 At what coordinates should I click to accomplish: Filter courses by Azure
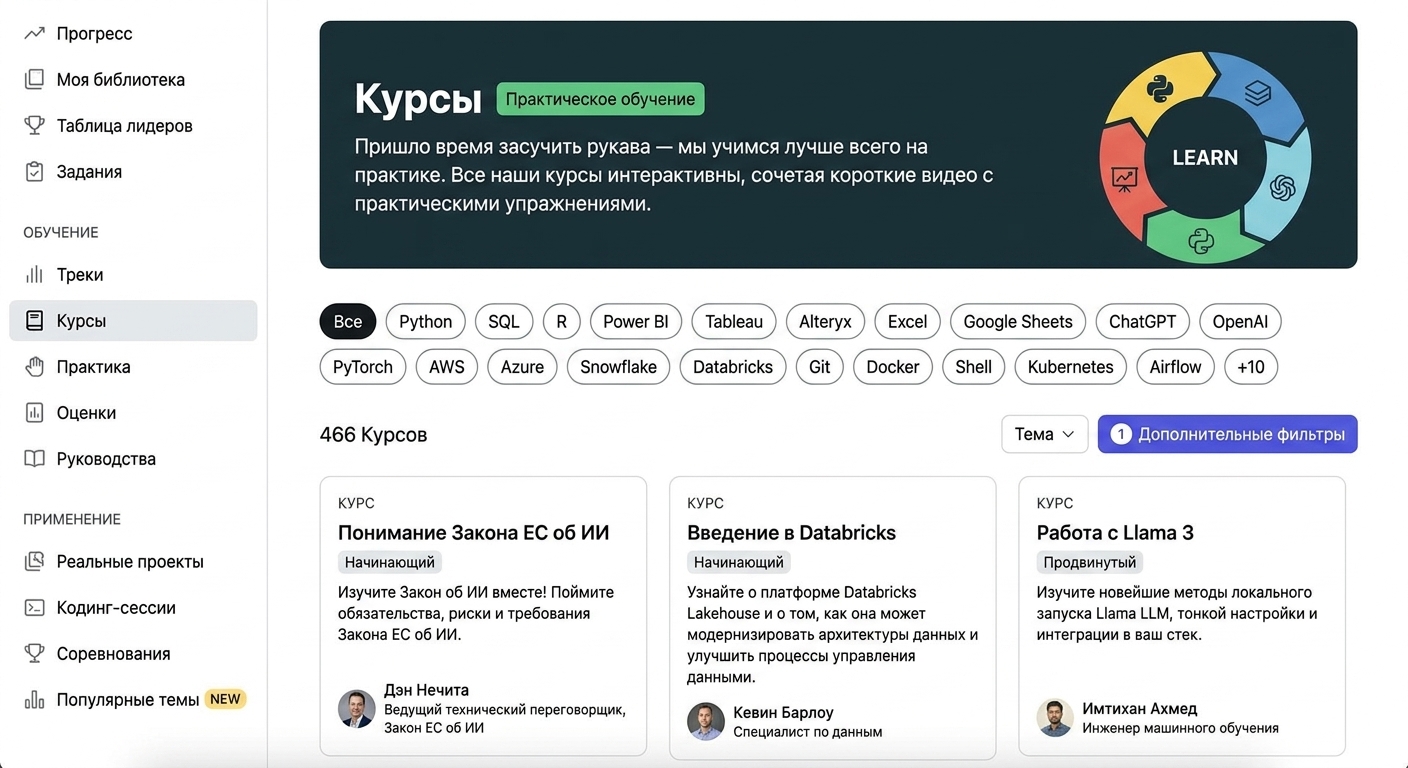[522, 366]
